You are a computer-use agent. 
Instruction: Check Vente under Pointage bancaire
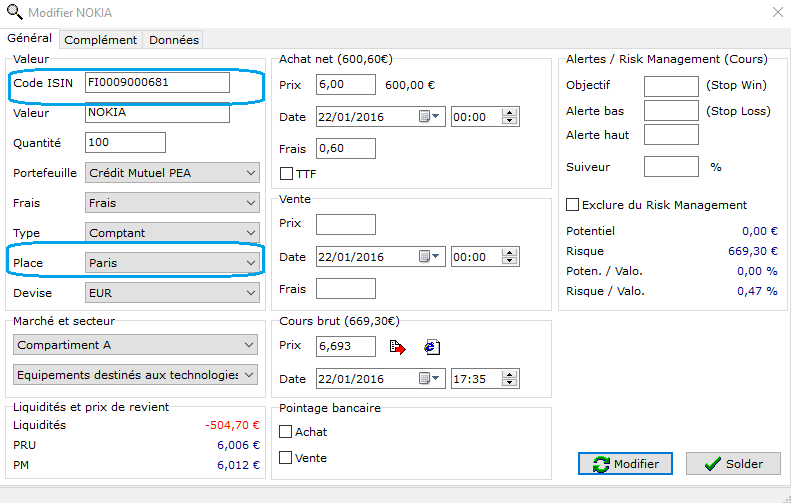[x=286, y=458]
